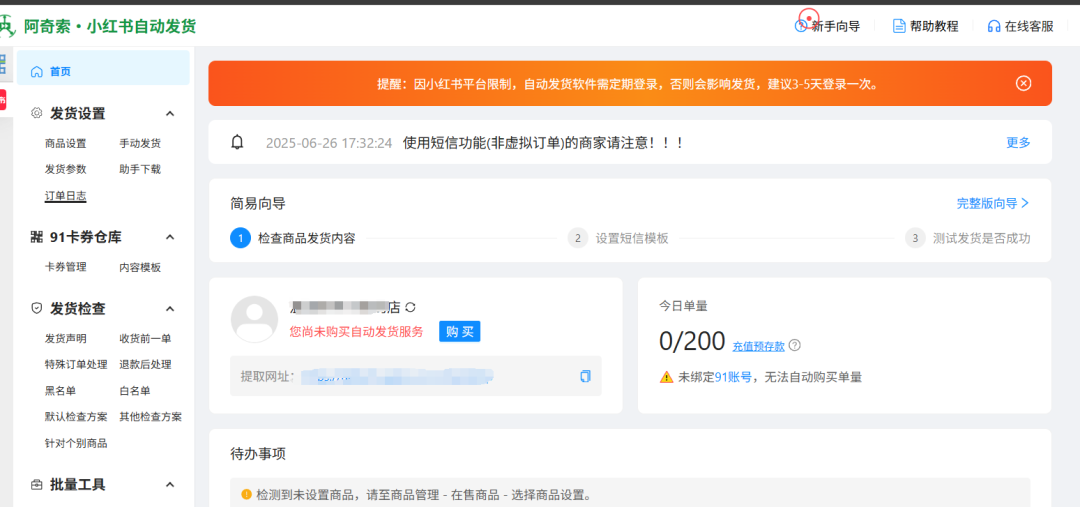Screen dimensions: 1080x507
Task: Click the 发货检查 shield icon
Action: click(37, 309)
